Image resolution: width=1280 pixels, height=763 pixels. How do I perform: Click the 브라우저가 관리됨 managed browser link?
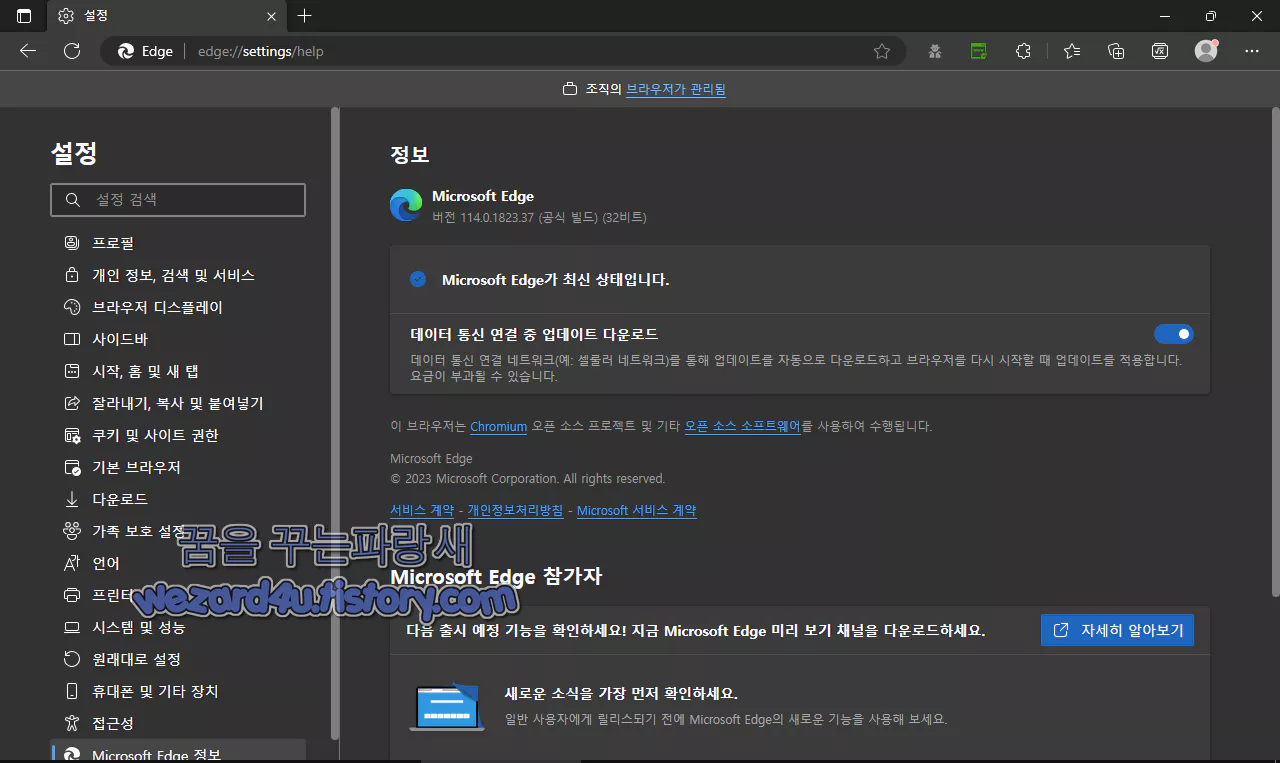(x=675, y=88)
